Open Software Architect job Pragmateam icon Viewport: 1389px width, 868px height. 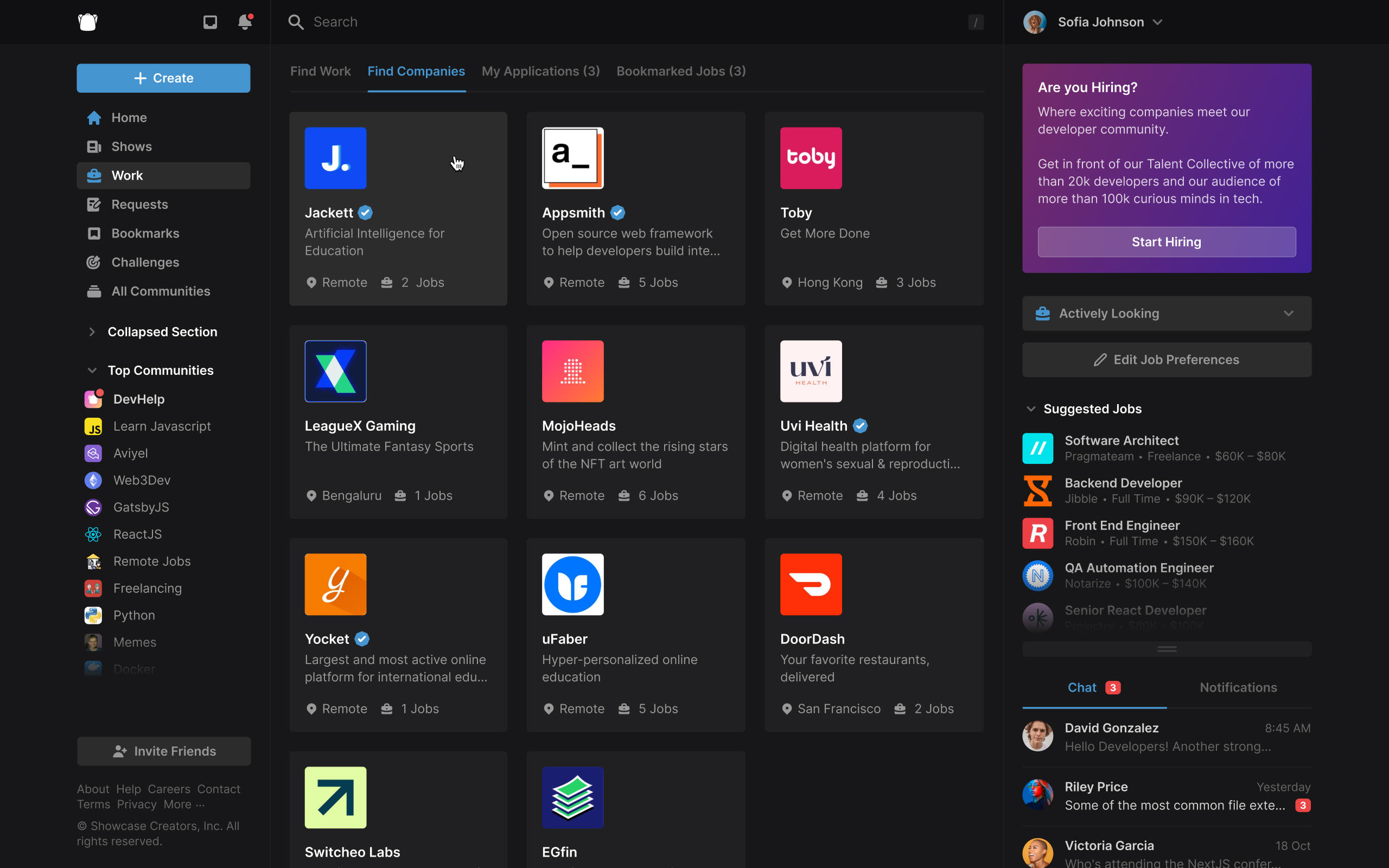click(x=1037, y=448)
